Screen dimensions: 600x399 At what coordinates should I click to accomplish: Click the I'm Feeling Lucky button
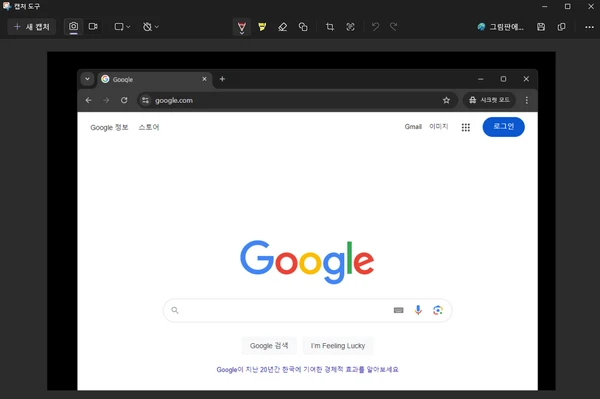pyautogui.click(x=338, y=346)
